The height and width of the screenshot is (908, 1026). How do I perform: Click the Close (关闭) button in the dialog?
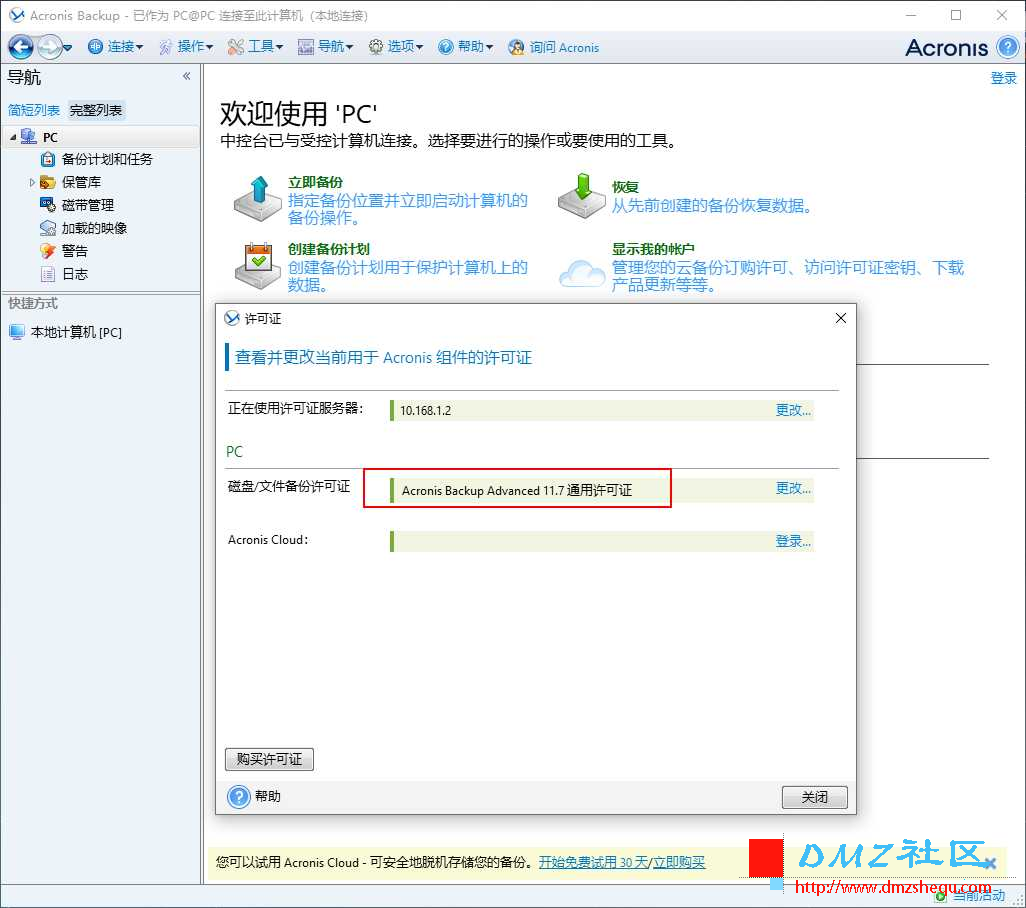pyautogui.click(x=814, y=797)
